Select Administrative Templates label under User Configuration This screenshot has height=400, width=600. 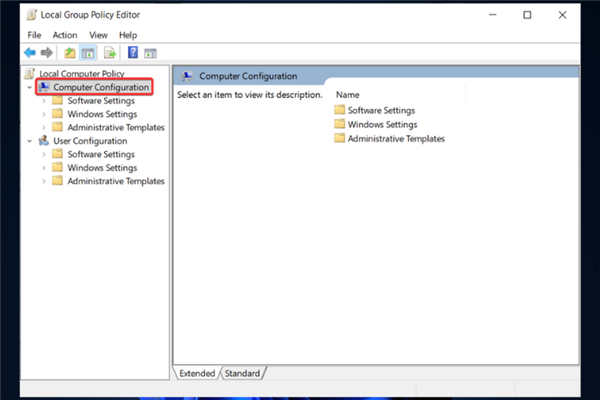116,181
